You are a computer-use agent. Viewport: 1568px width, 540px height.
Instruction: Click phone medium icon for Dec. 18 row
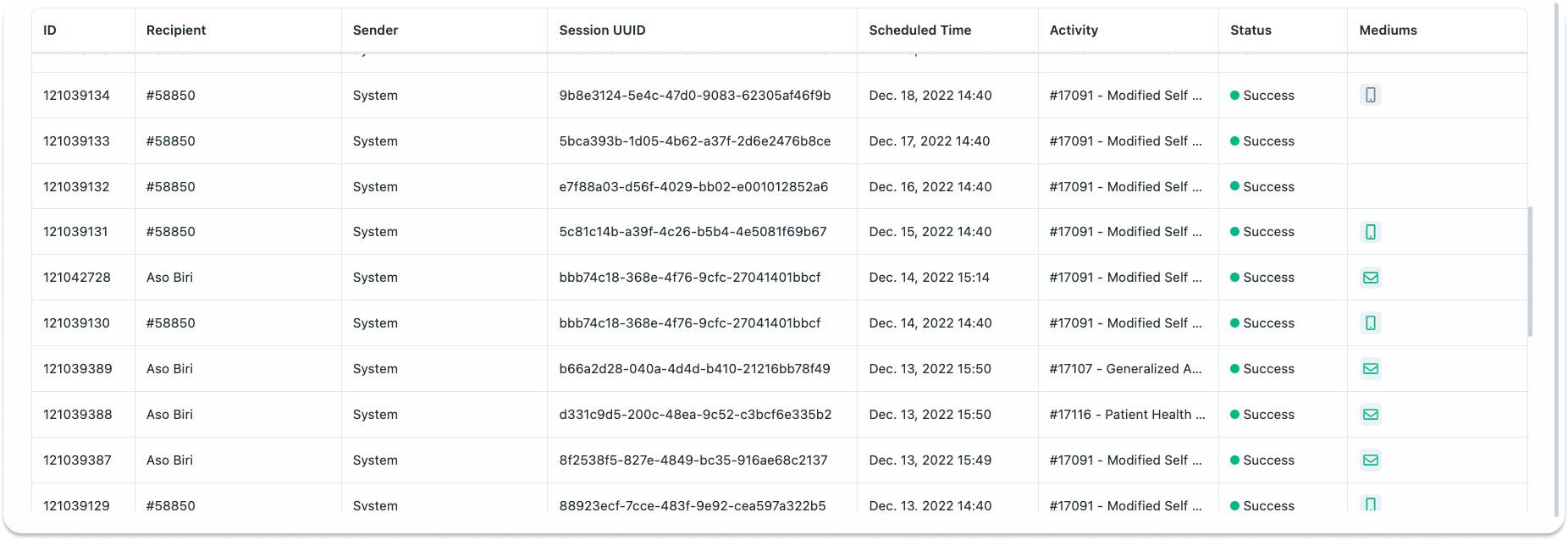1370,95
